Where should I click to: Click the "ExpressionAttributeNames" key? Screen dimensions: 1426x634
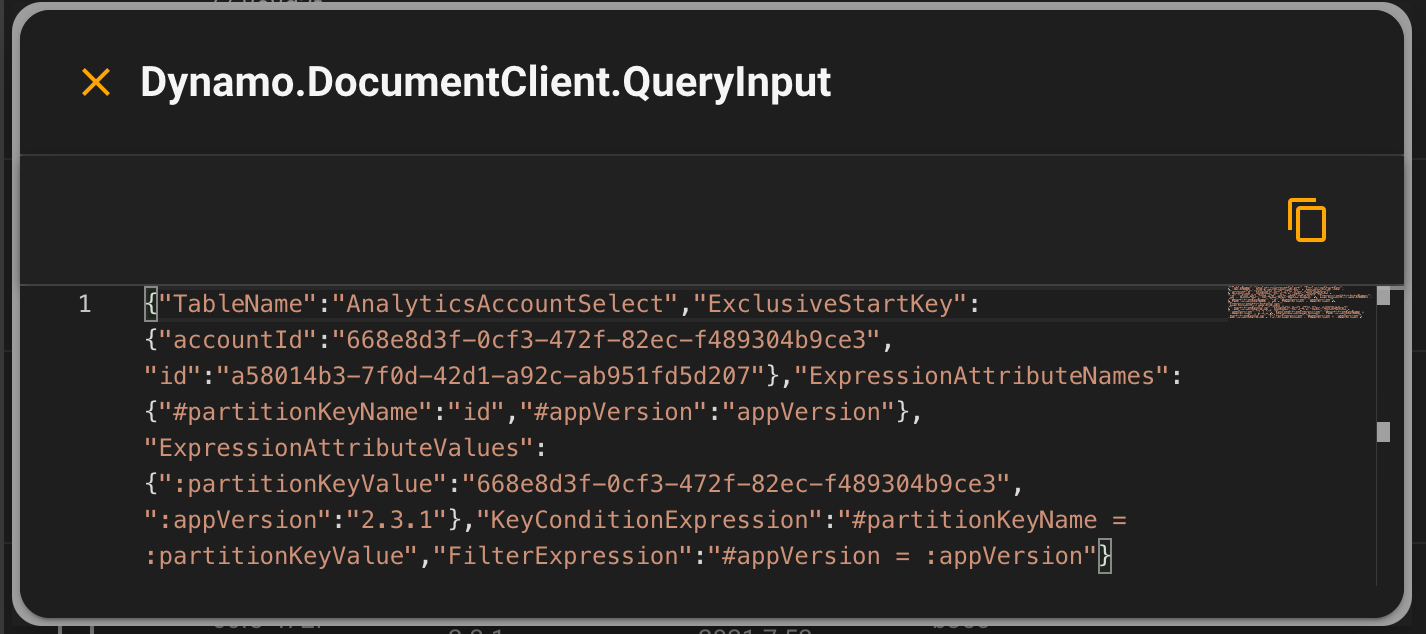983,376
